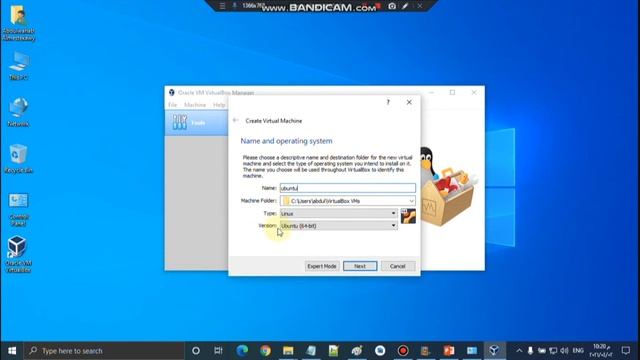The height and width of the screenshot is (360, 640).
Task: Click the back arrow in Create Virtual Machine
Action: [236, 120]
